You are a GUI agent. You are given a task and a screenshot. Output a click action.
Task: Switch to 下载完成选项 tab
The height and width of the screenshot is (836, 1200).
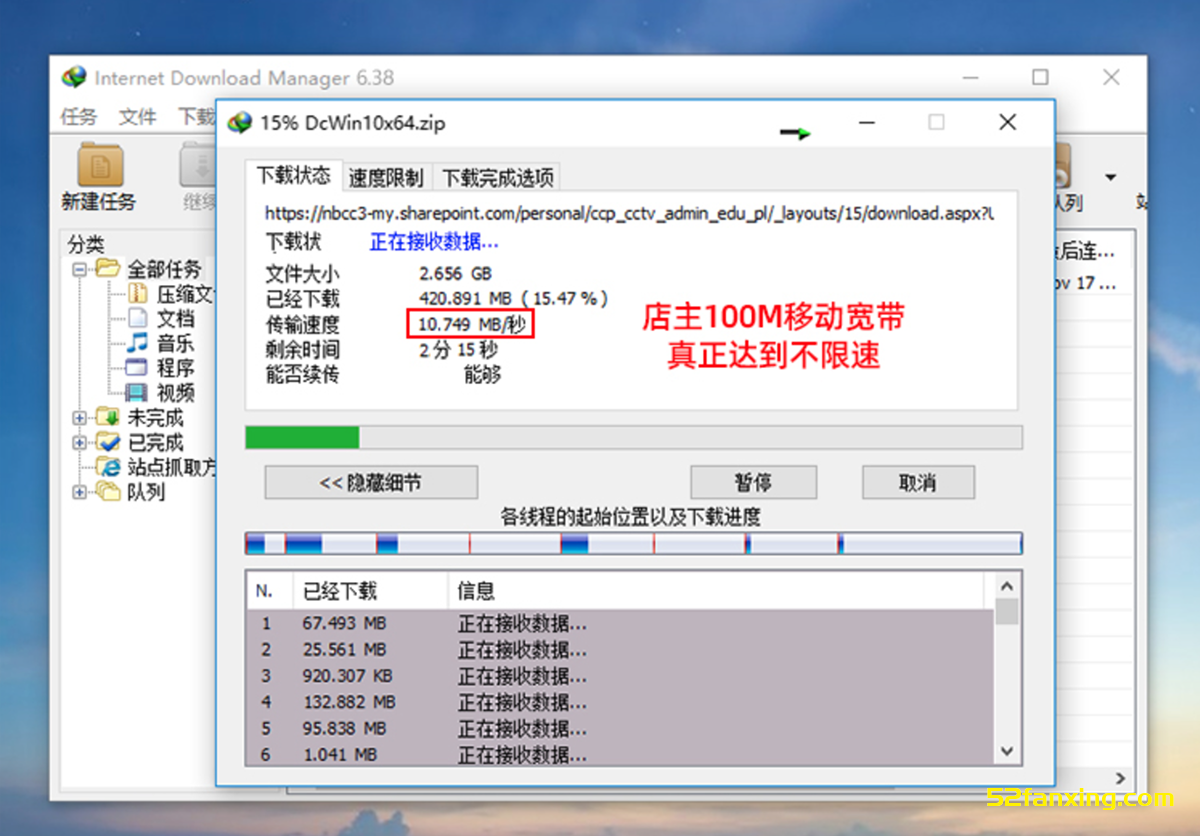(497, 178)
